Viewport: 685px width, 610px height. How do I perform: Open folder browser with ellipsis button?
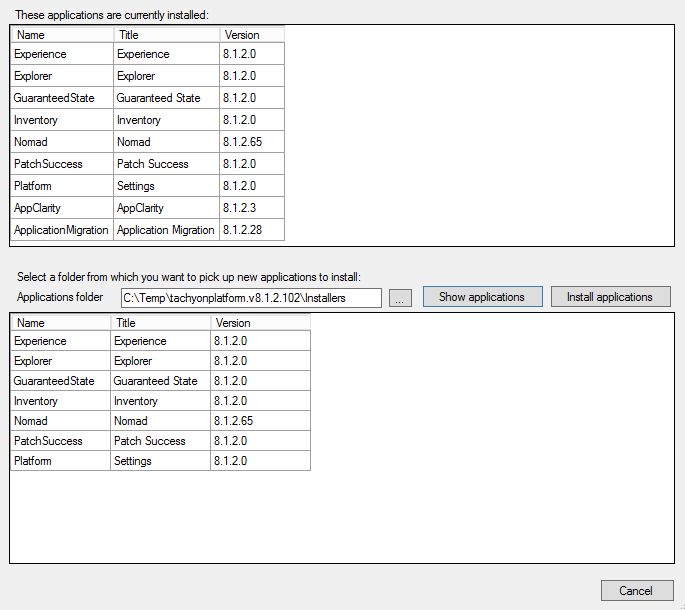[x=400, y=298]
